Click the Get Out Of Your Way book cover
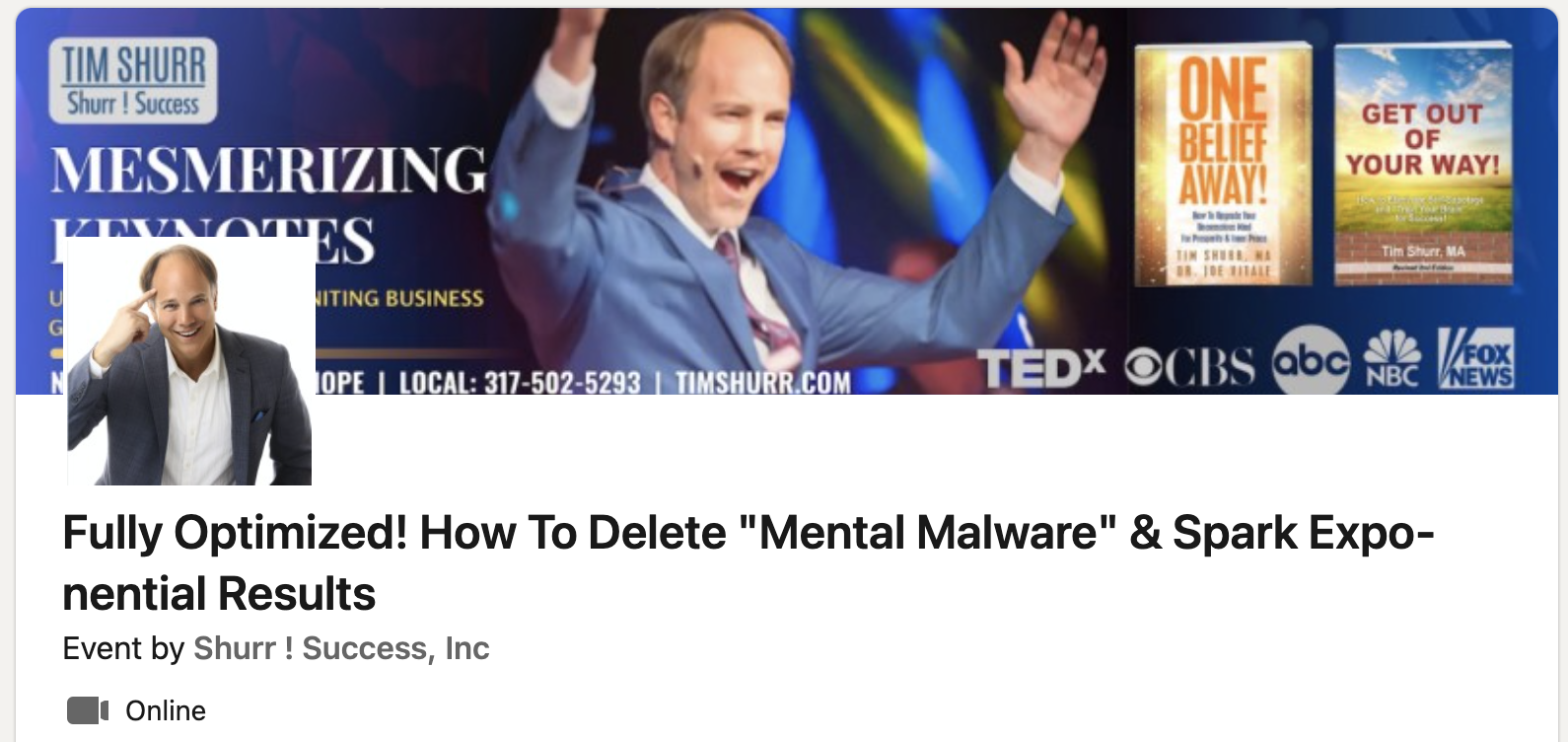 [1423, 165]
